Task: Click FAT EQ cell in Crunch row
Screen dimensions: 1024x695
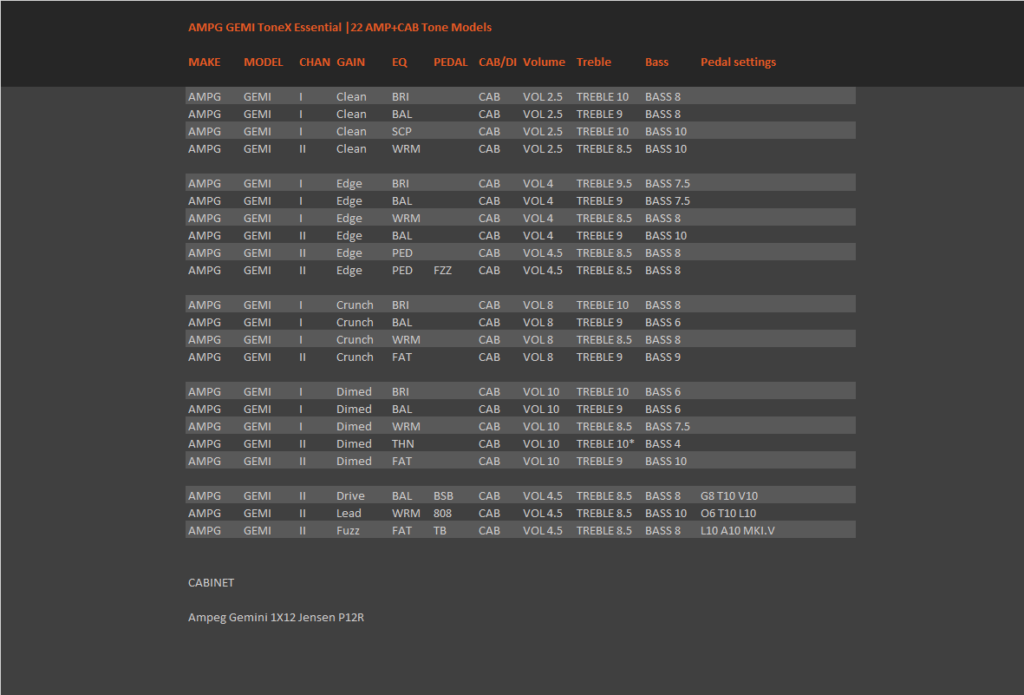Action: click(402, 357)
